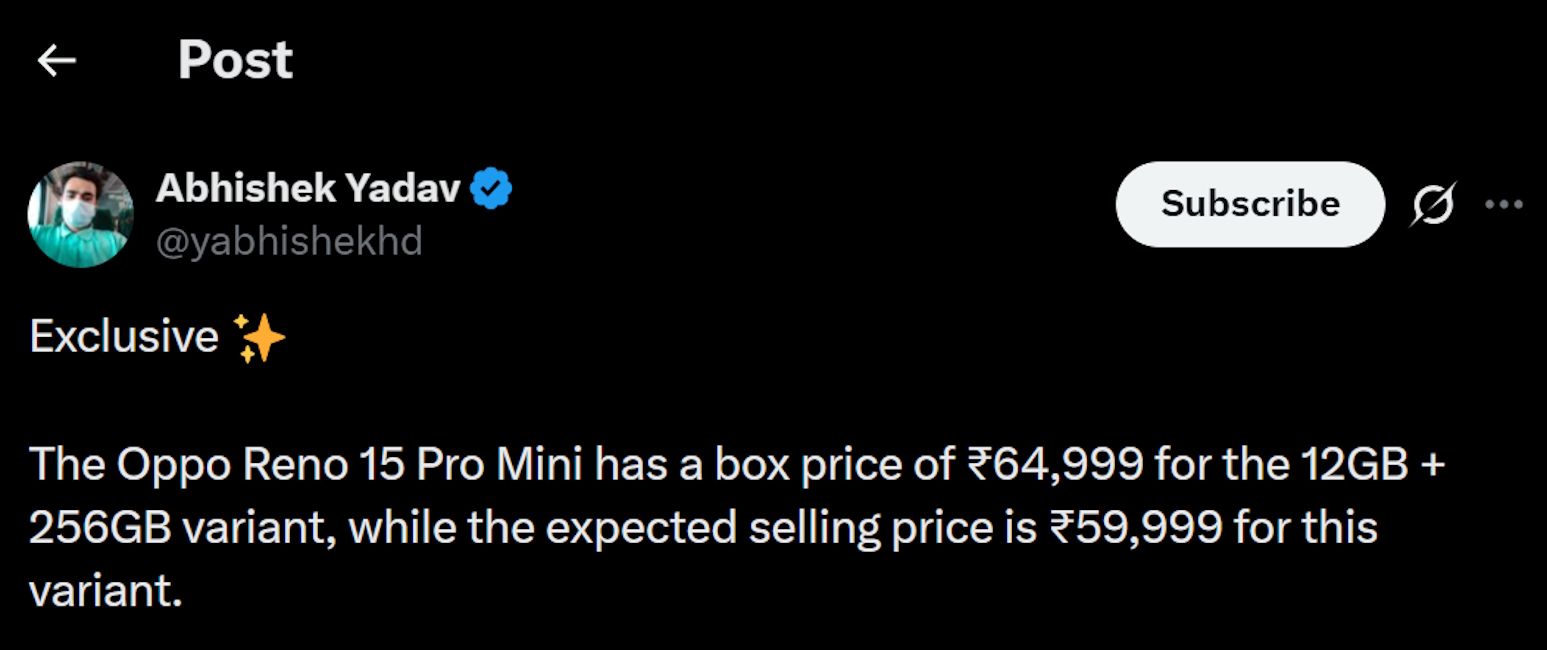1547x650 pixels.
Task: Click Abhishek Yadav's profile picture
Action: (x=81, y=213)
